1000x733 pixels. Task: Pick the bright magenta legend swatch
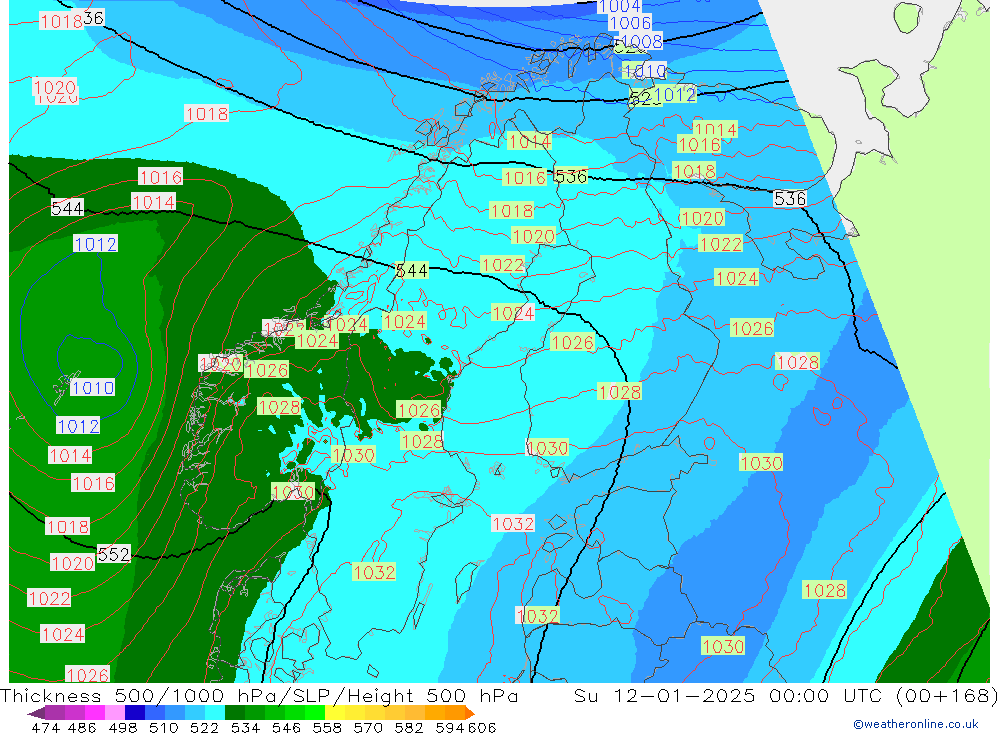[94, 713]
